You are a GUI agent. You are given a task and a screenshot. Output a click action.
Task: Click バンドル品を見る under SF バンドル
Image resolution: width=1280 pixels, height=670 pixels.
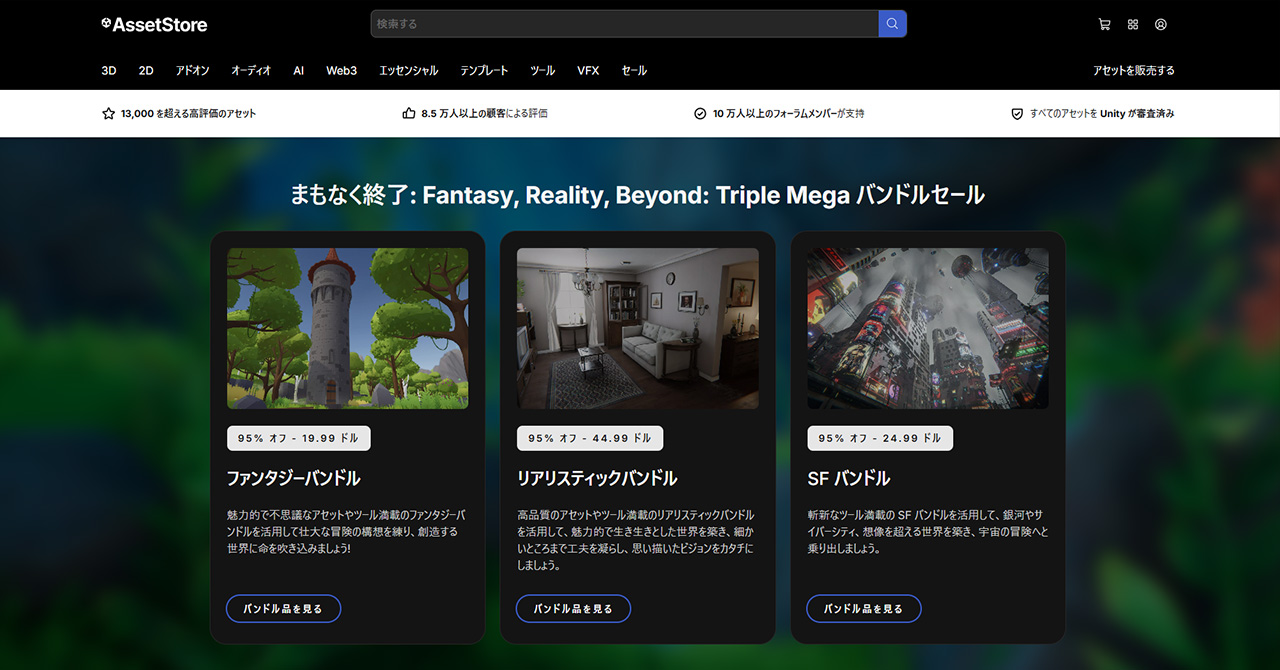(863, 608)
